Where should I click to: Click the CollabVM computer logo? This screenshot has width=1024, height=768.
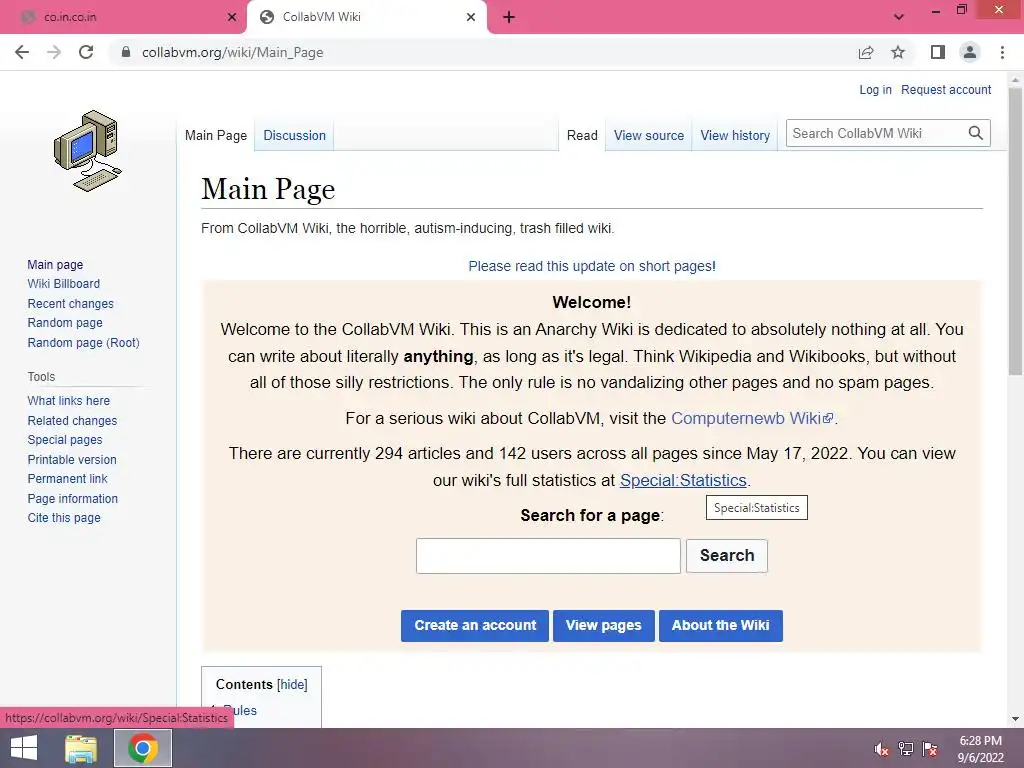88,151
